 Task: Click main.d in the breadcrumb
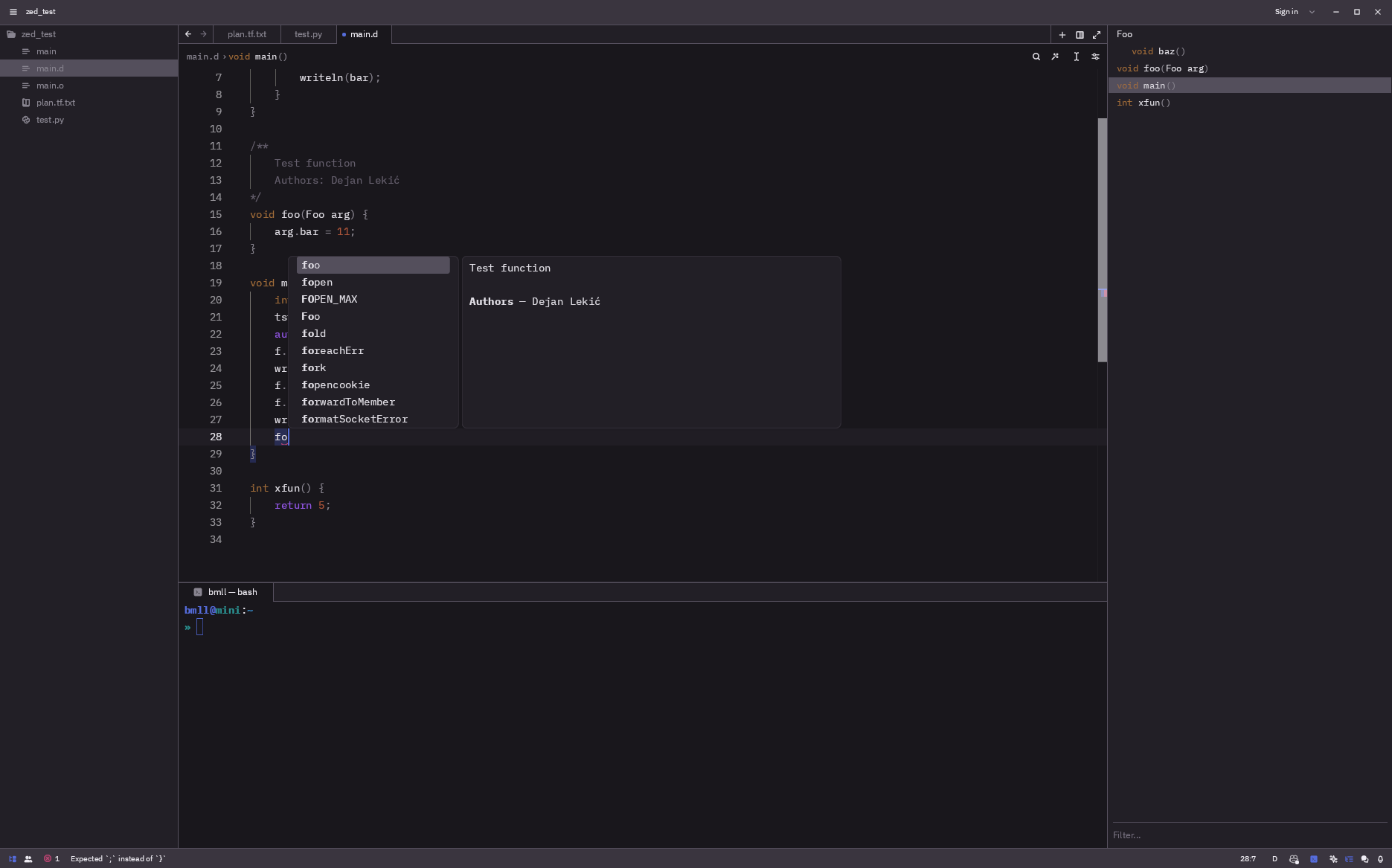click(x=202, y=57)
